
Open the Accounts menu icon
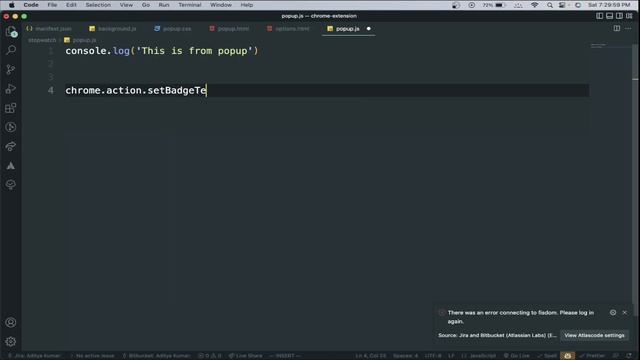11,322
